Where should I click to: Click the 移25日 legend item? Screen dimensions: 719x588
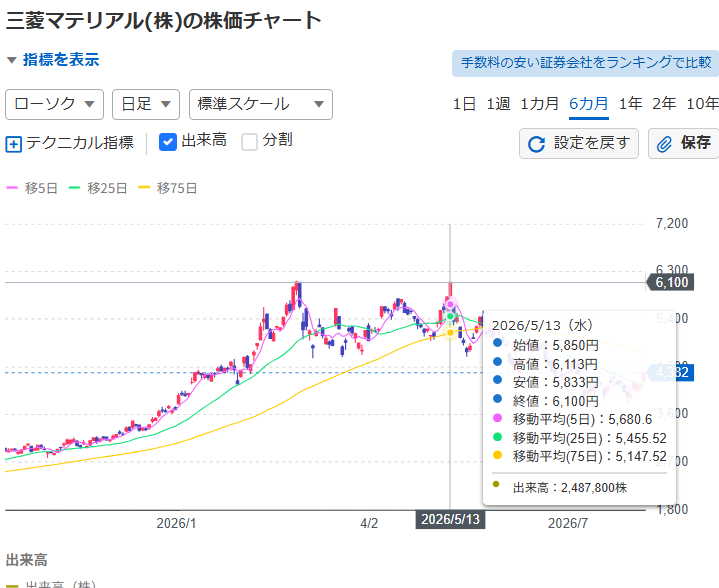(x=98, y=188)
